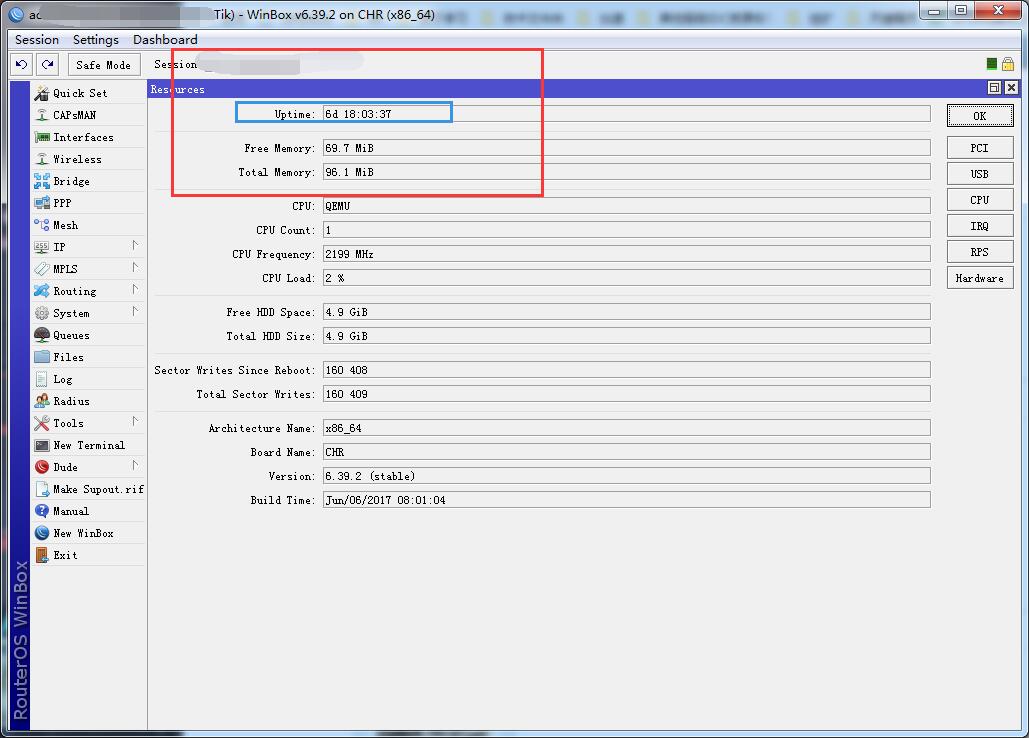1029x738 pixels.
Task: Open the Wireless icon
Action: pos(42,159)
